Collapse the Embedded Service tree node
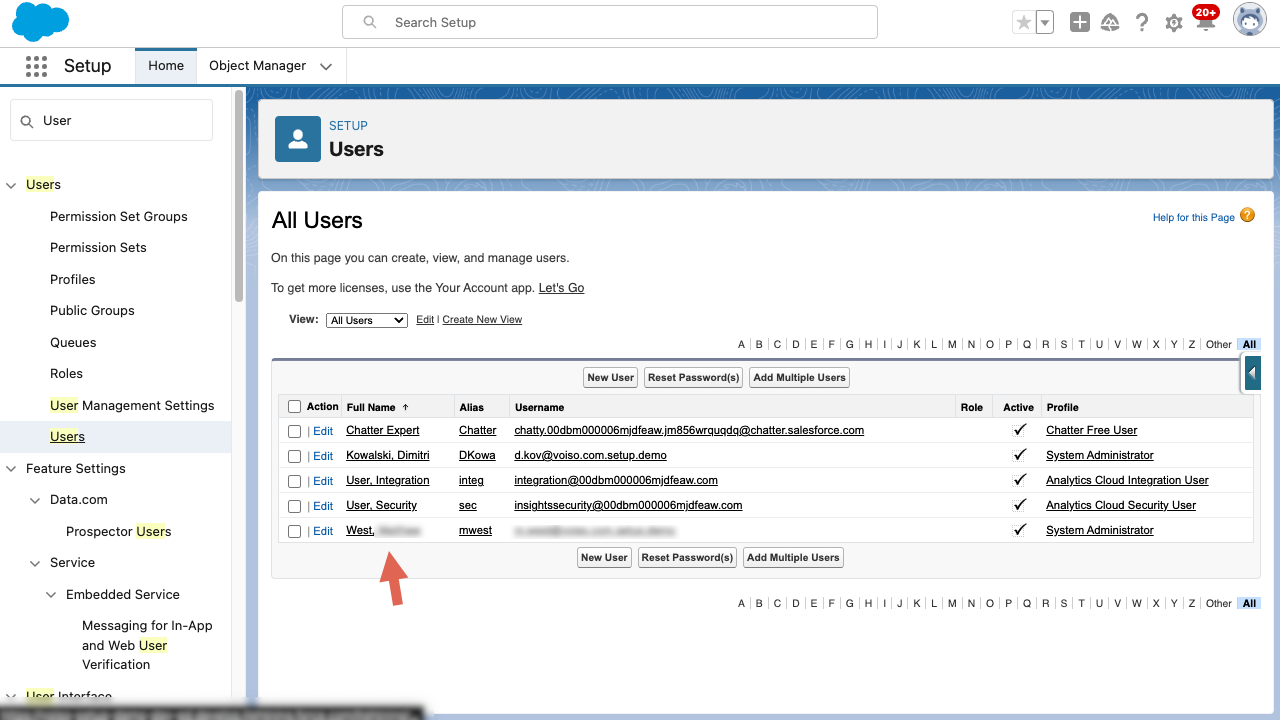The height and width of the screenshot is (720, 1280). click(x=51, y=595)
